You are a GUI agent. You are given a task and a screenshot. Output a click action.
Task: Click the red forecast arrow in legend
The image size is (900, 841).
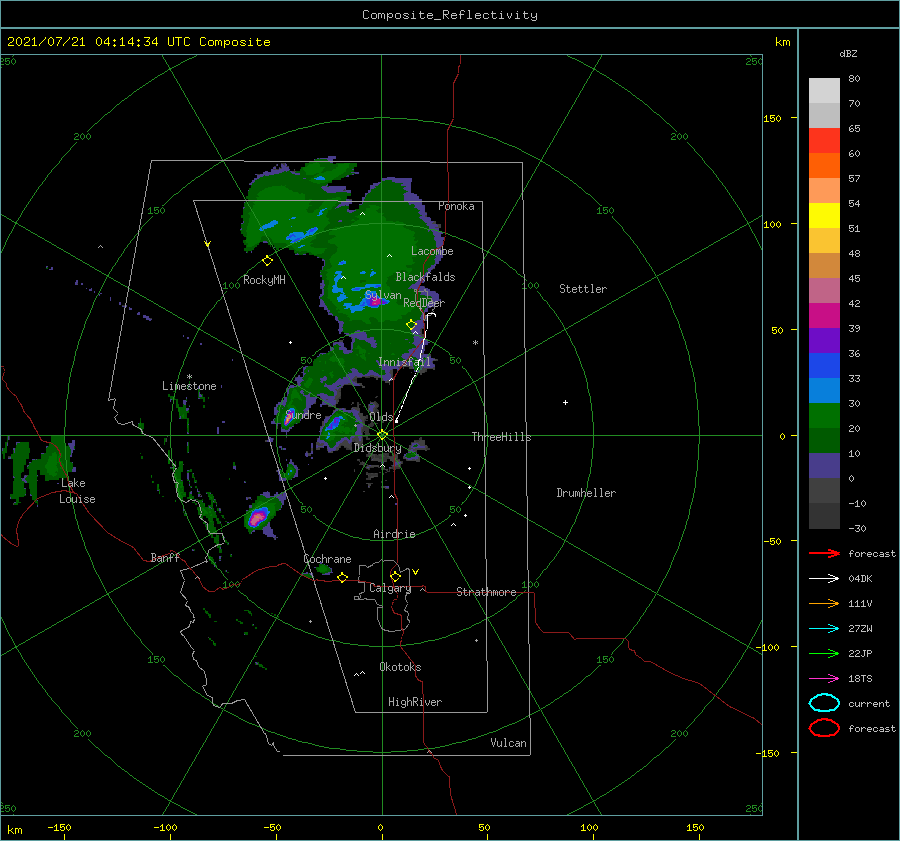824,553
